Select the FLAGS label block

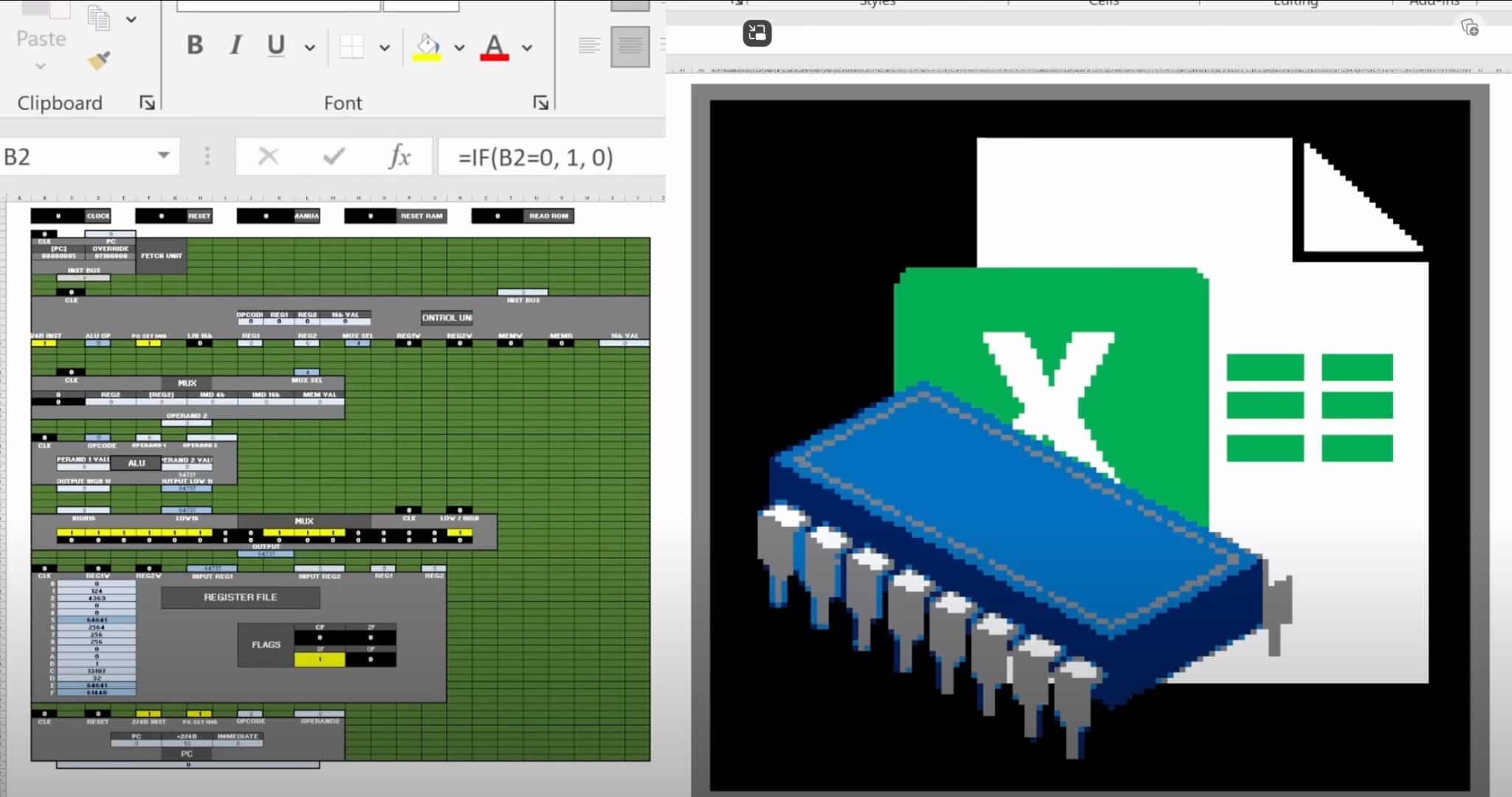point(266,645)
